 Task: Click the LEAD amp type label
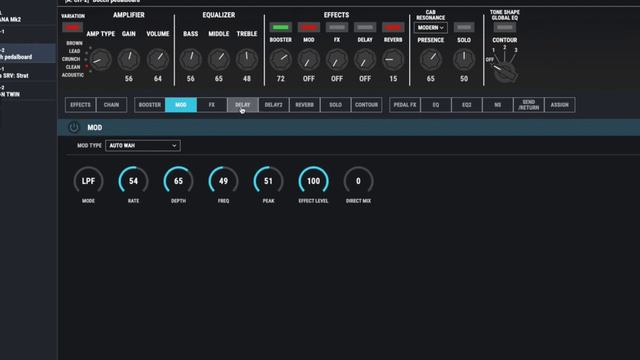[74, 51]
